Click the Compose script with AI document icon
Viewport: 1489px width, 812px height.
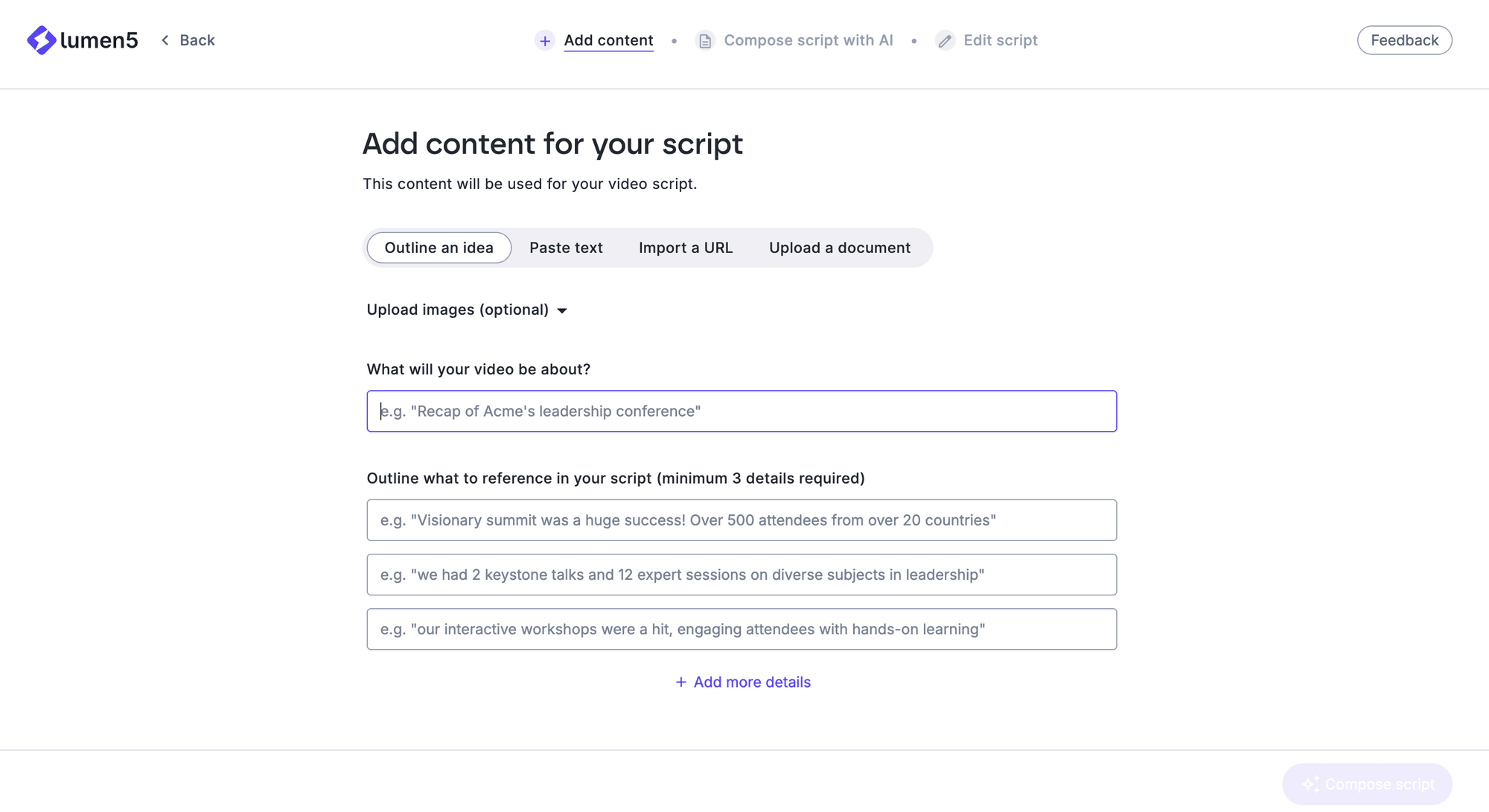pyautogui.click(x=704, y=40)
